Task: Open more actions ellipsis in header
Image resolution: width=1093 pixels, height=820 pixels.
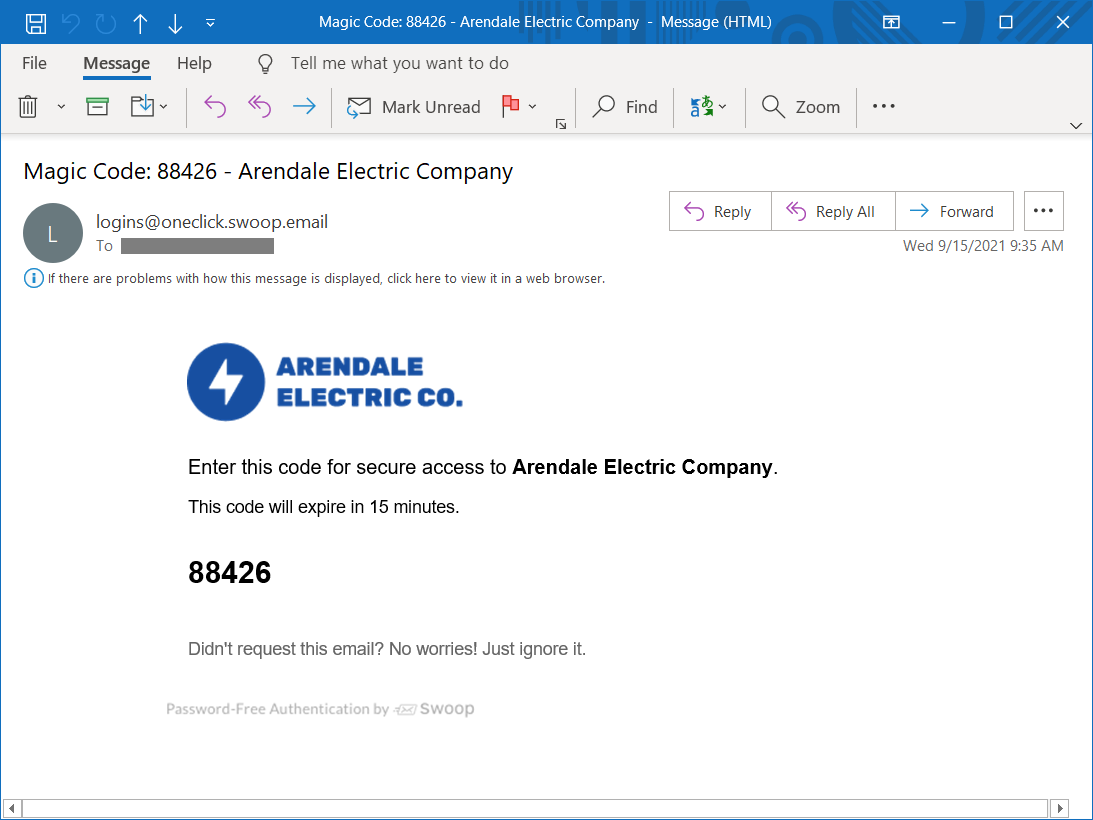Action: click(1044, 211)
